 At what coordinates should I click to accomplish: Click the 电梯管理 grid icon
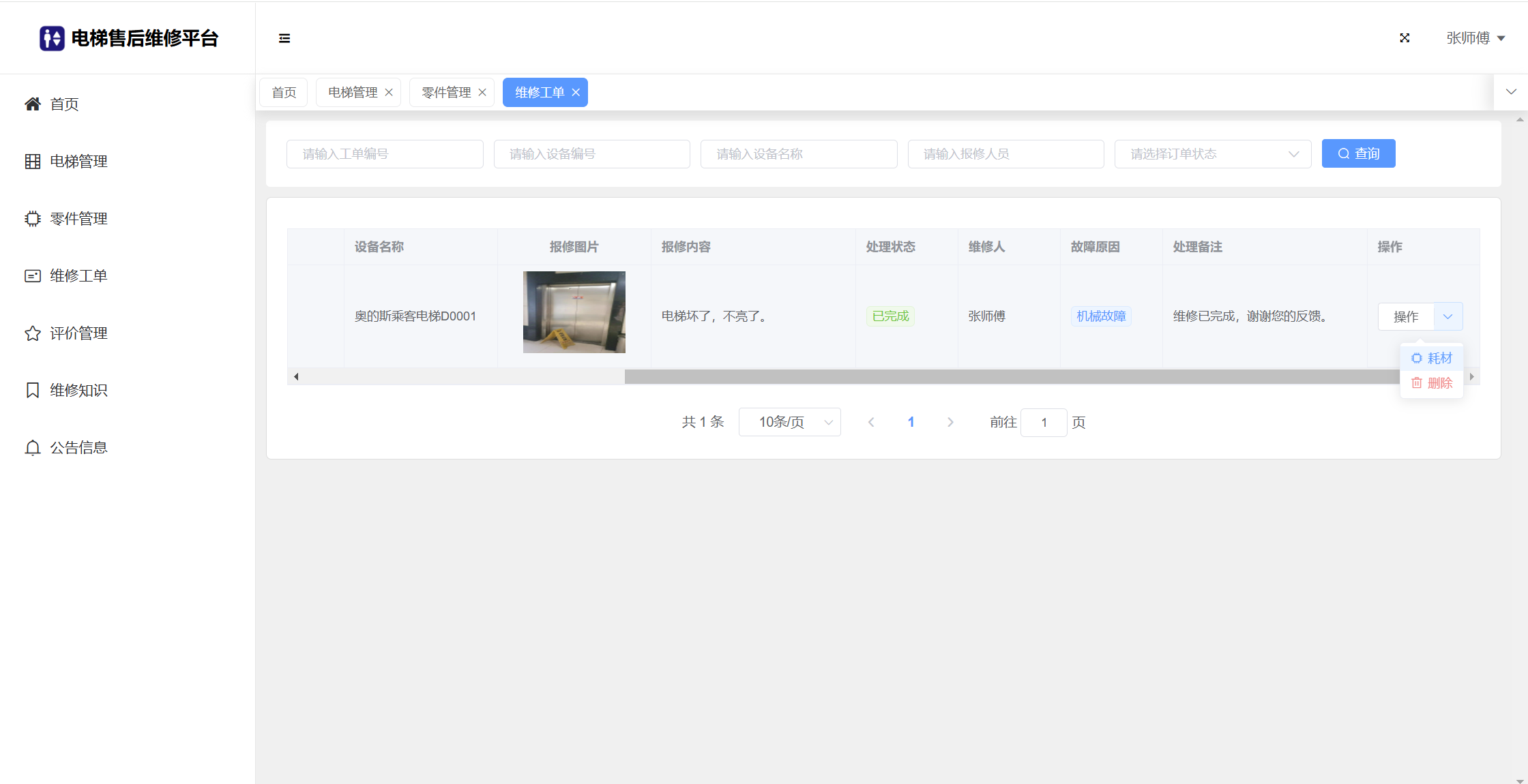[32, 162]
